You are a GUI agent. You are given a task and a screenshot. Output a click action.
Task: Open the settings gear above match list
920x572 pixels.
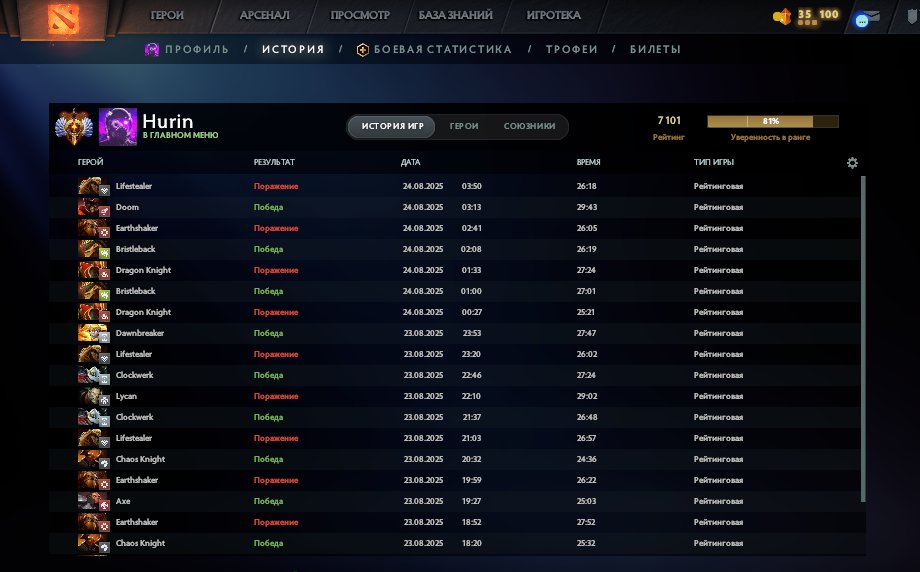tap(852, 163)
